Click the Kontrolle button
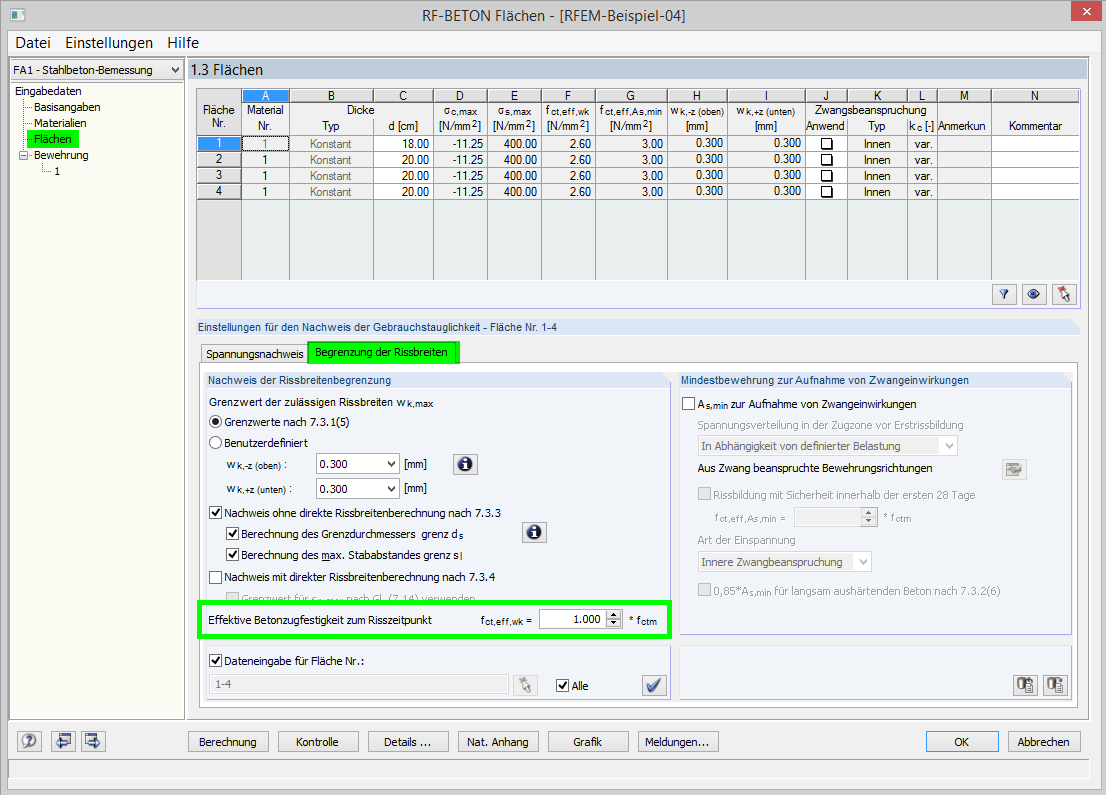The image size is (1106, 795). (317, 741)
